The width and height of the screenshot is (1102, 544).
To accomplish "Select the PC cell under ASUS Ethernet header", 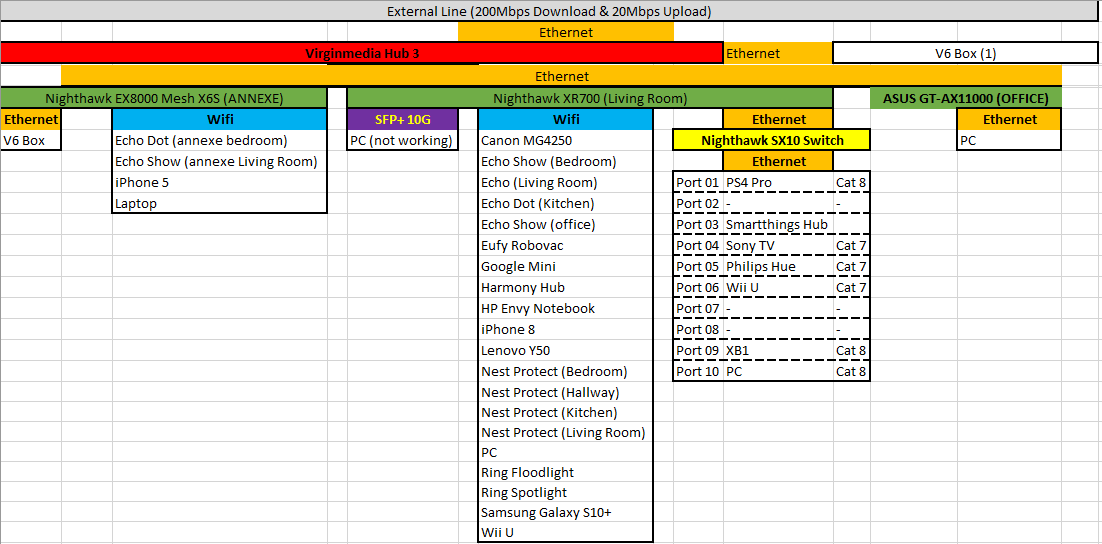I will (x=1009, y=141).
